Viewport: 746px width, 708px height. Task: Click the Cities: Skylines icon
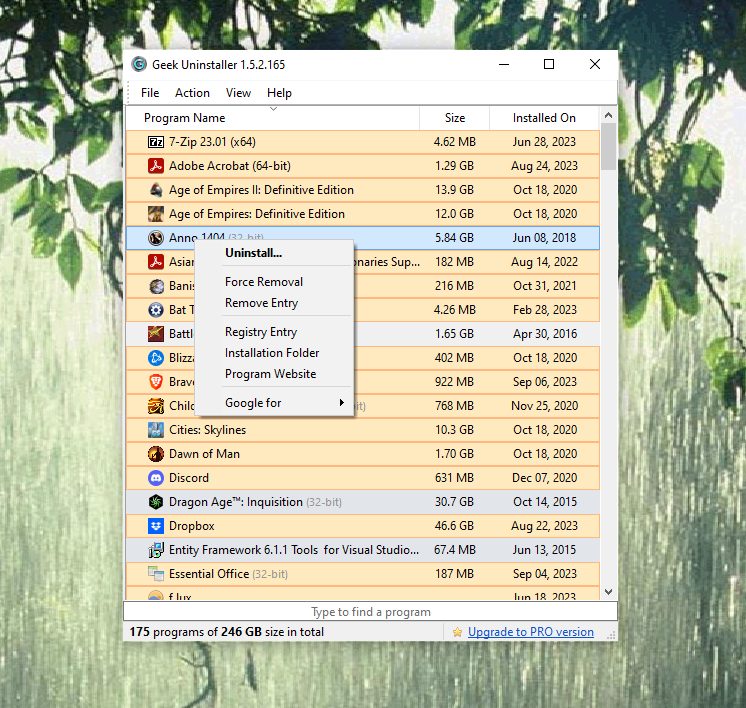(x=156, y=430)
